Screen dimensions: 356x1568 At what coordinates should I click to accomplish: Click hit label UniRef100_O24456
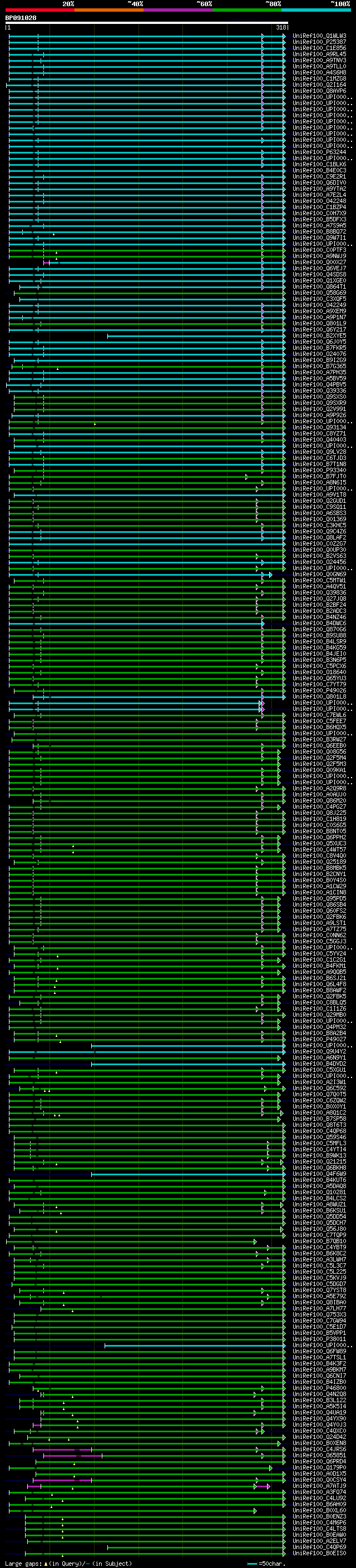[319, 562]
